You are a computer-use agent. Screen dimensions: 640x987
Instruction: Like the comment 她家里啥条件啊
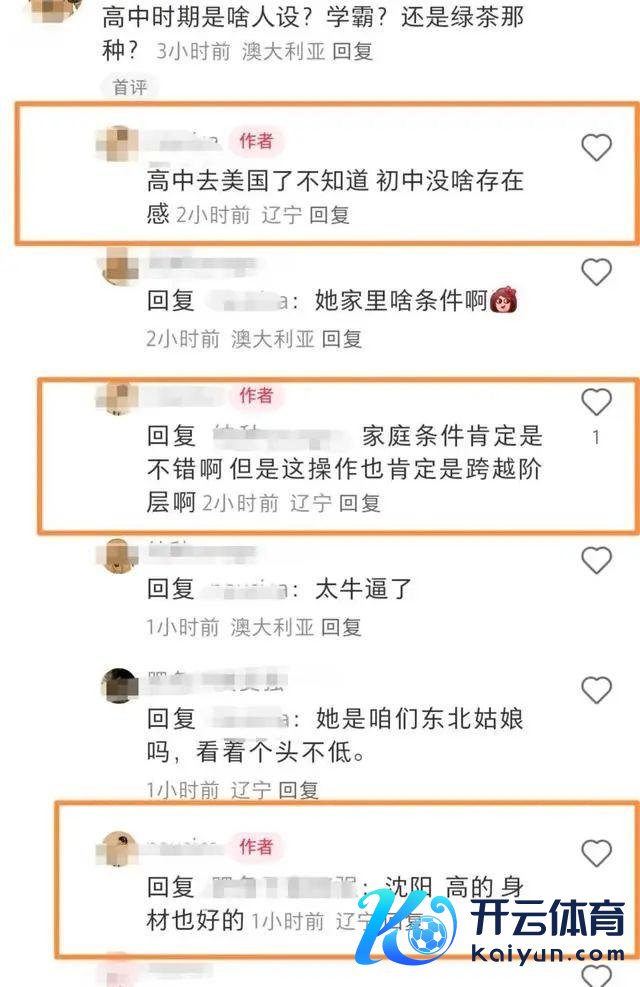point(596,272)
